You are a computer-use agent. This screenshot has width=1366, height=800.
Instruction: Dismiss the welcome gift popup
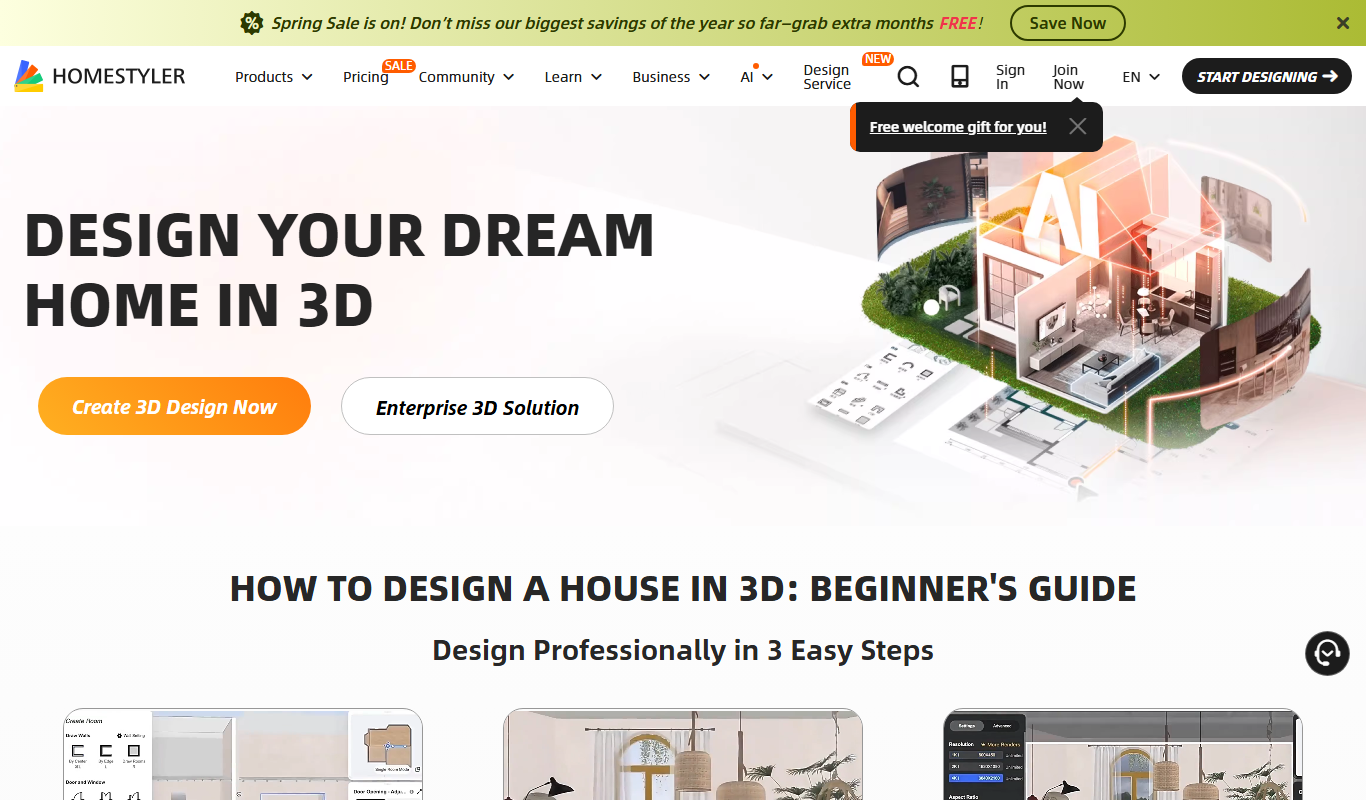(x=1077, y=126)
